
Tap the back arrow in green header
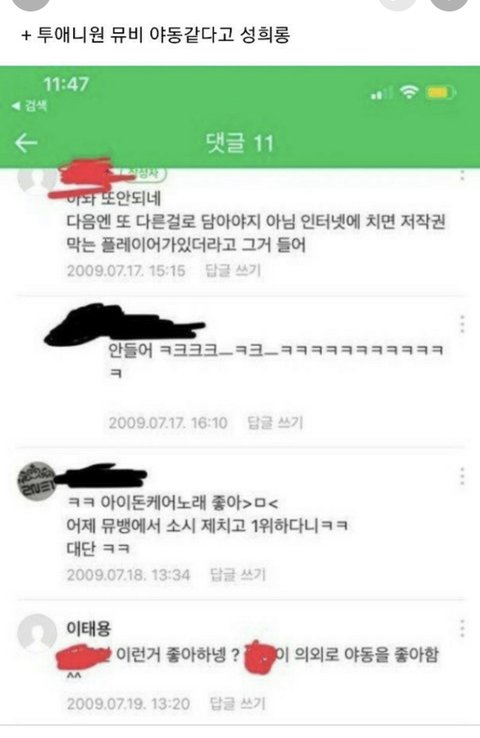(26, 143)
